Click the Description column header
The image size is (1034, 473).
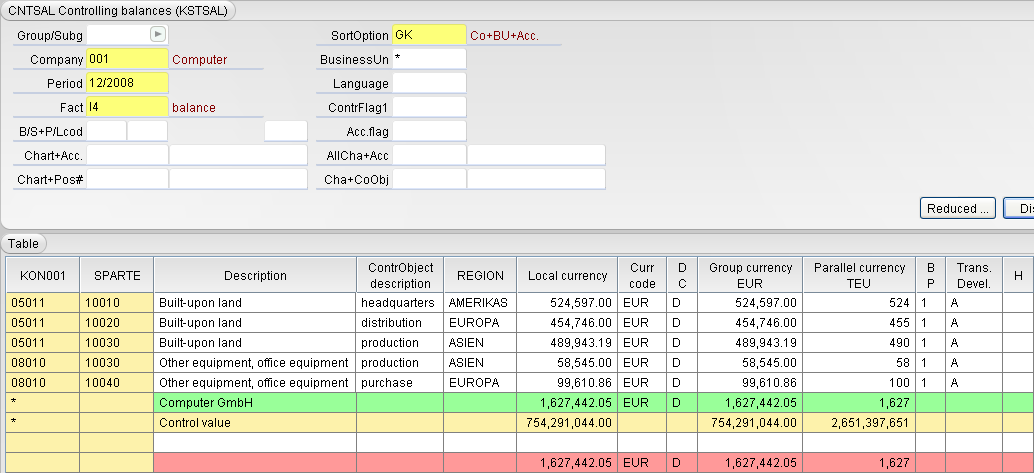click(255, 276)
